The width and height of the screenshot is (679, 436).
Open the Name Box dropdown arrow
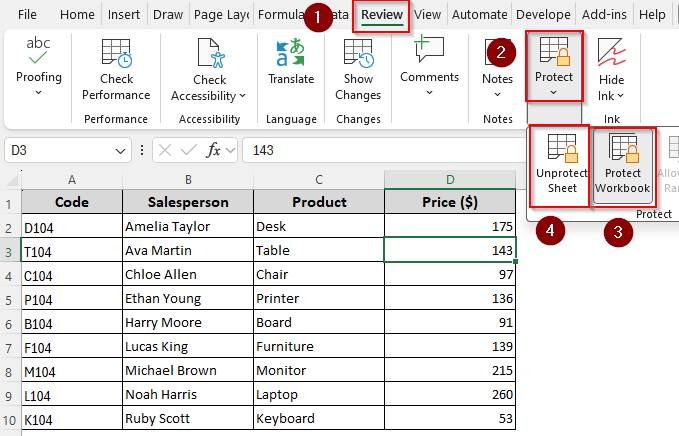(120, 151)
